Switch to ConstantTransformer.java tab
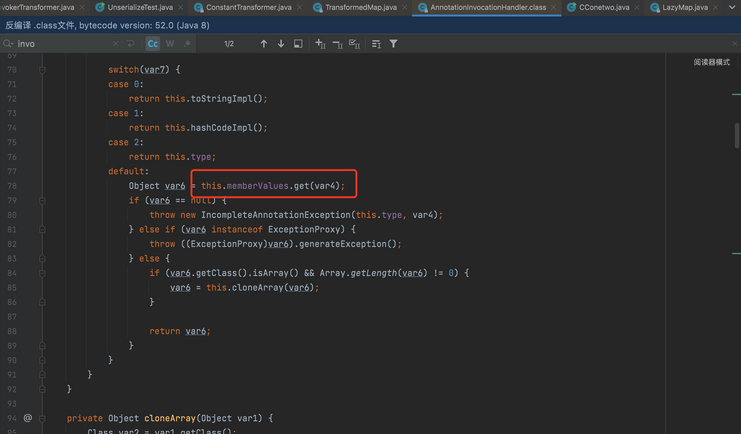Screen dimensions: 741x434 (248, 7)
